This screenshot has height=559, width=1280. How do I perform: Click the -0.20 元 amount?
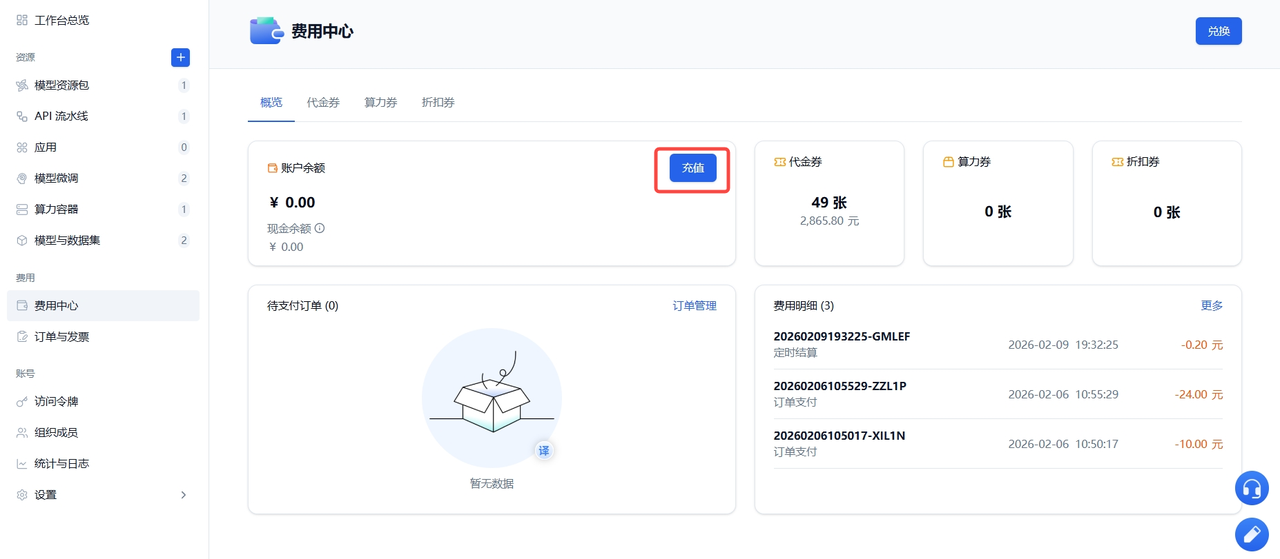(1202, 345)
